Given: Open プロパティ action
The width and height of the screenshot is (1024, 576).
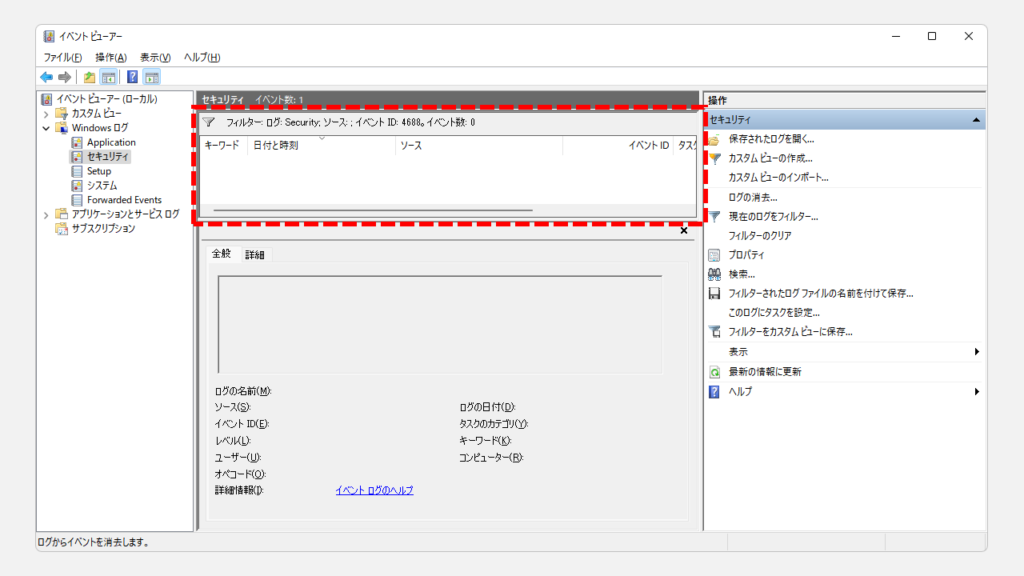Looking at the screenshot, I should pyautogui.click(x=746, y=255).
